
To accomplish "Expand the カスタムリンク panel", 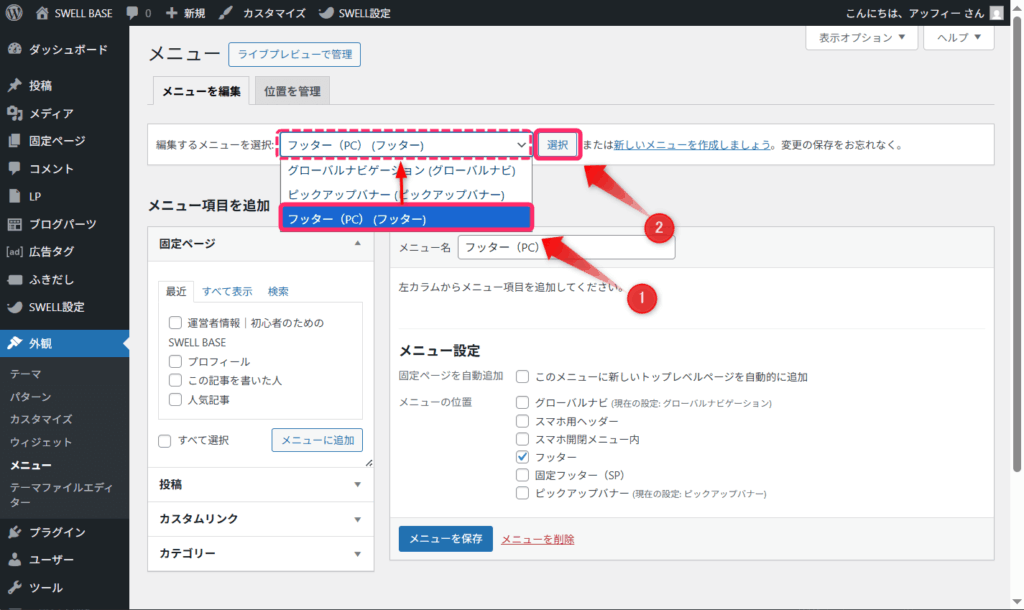I will point(357,519).
